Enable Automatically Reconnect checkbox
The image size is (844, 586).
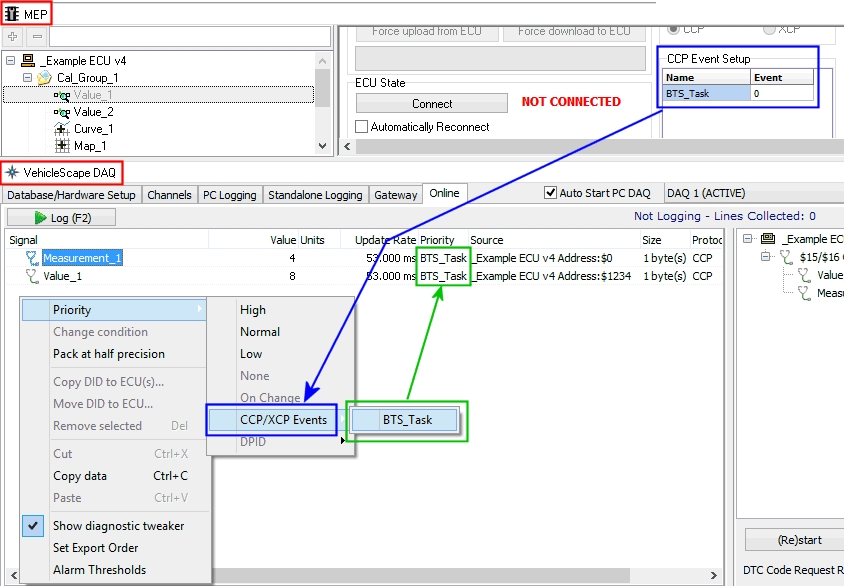click(x=362, y=127)
